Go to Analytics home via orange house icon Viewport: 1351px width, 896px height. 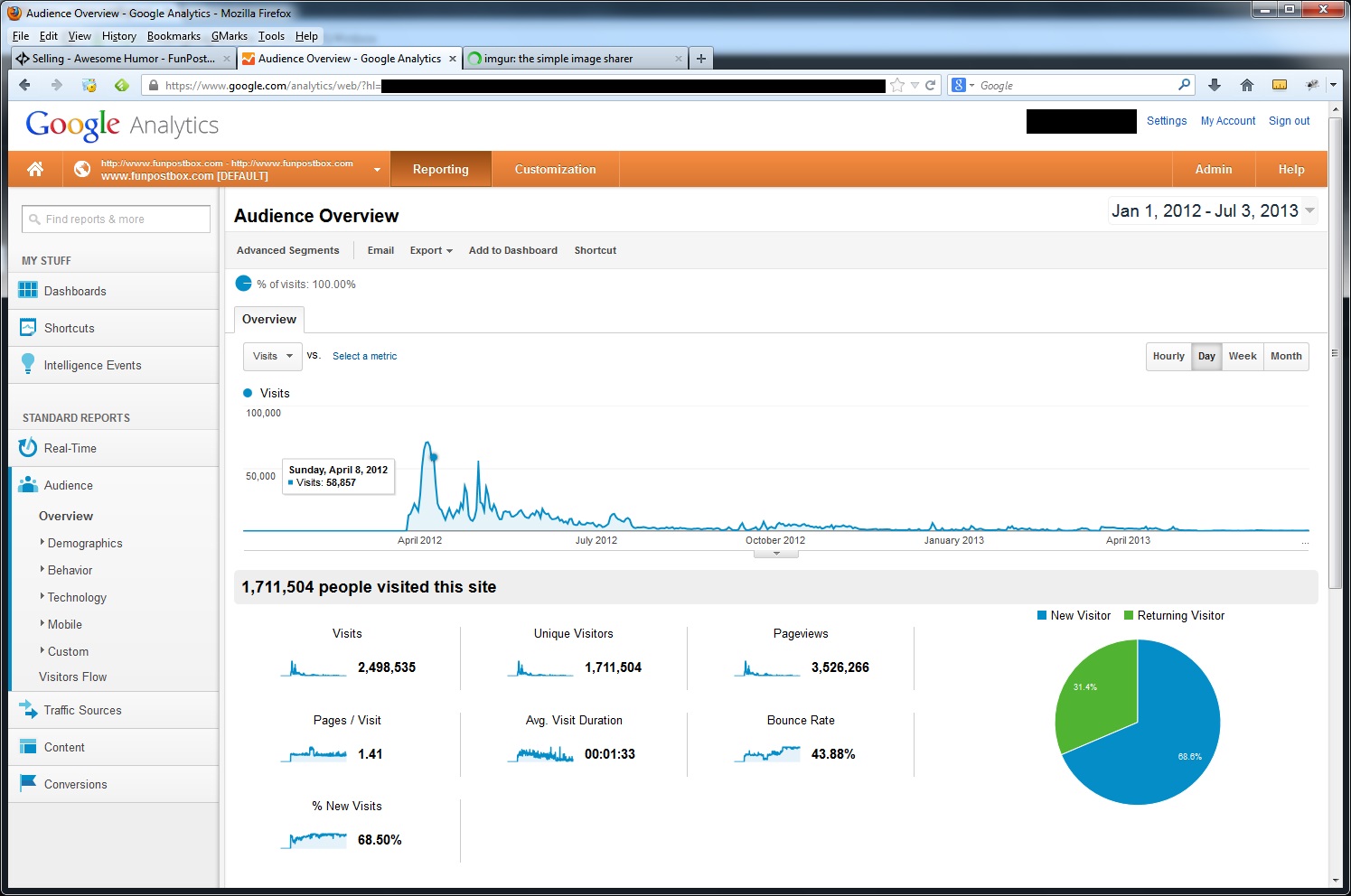(x=35, y=169)
